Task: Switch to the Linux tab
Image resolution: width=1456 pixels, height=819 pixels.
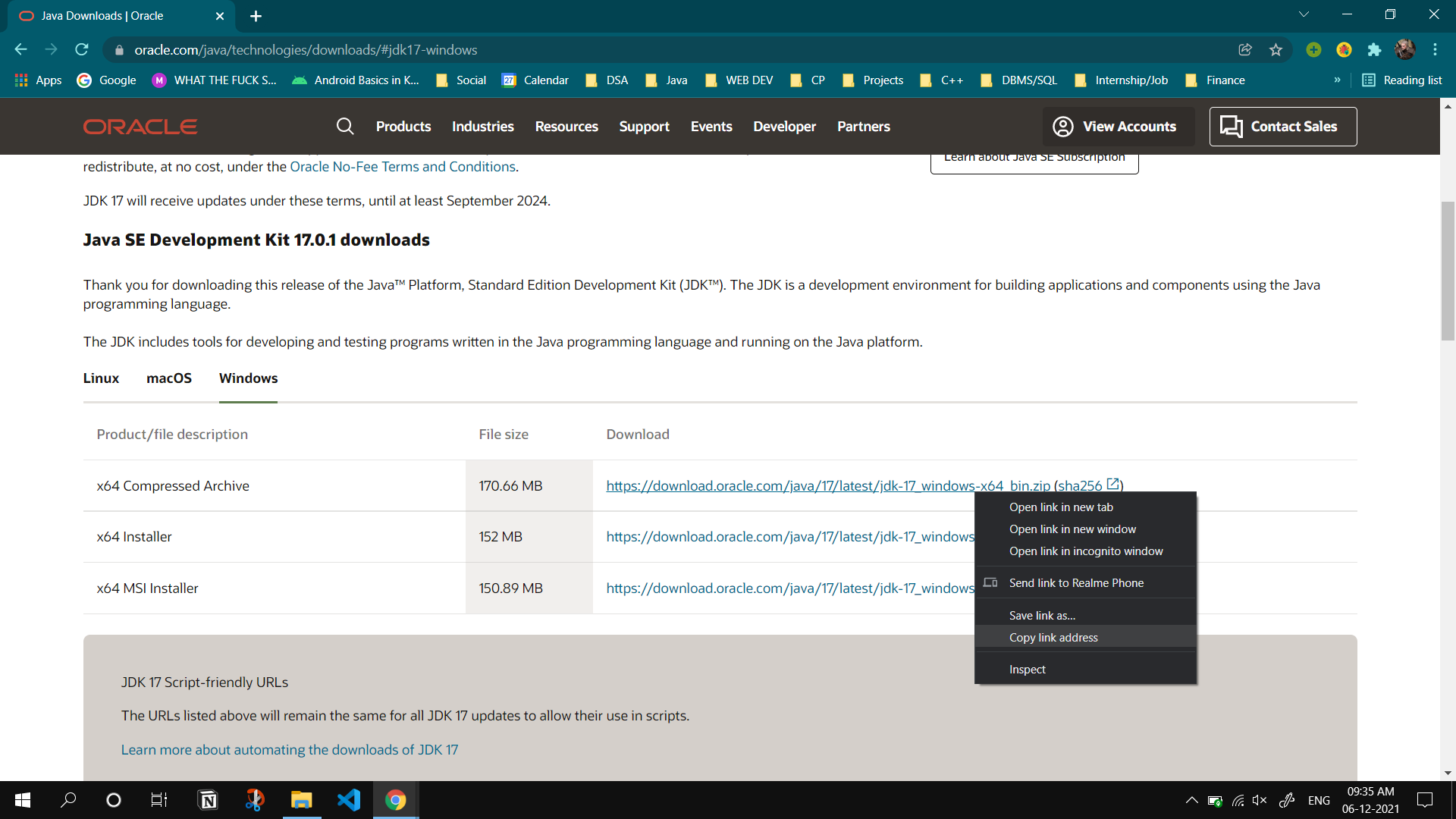Action: (101, 378)
